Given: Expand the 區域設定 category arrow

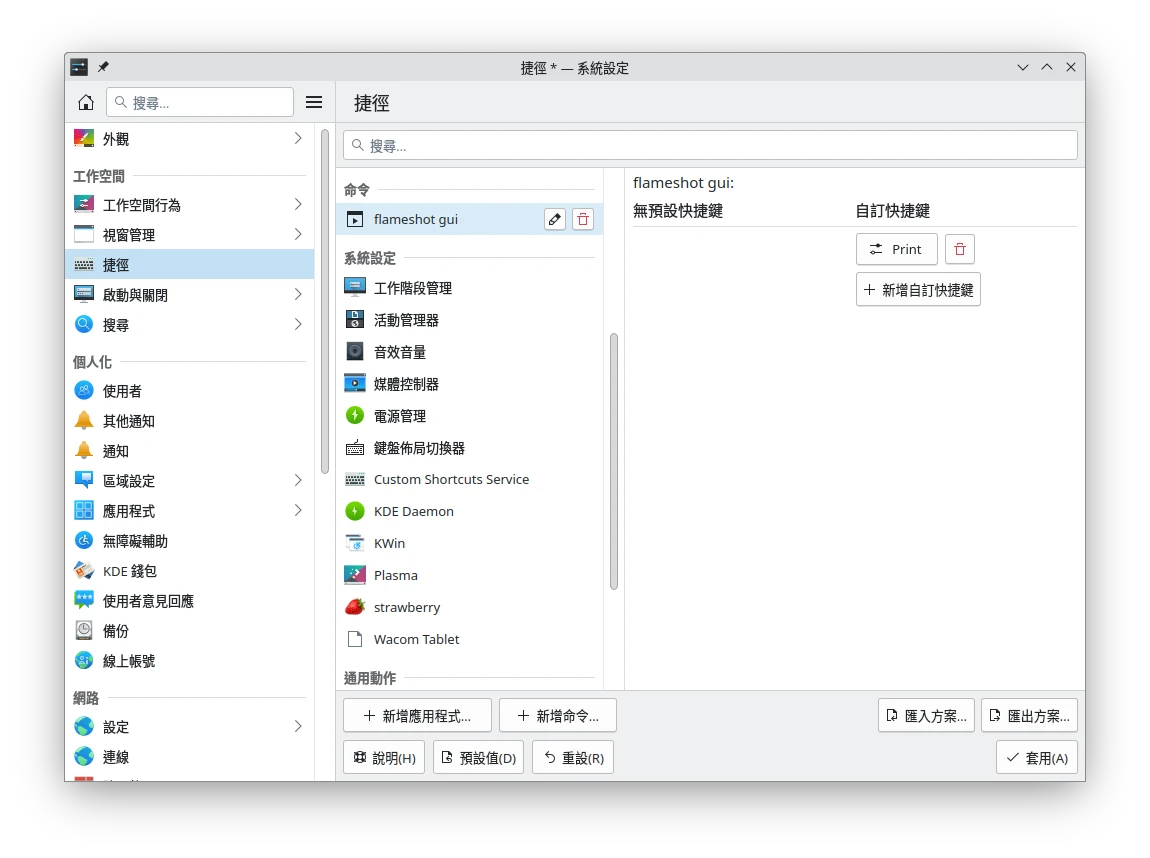Looking at the screenshot, I should pos(298,481).
